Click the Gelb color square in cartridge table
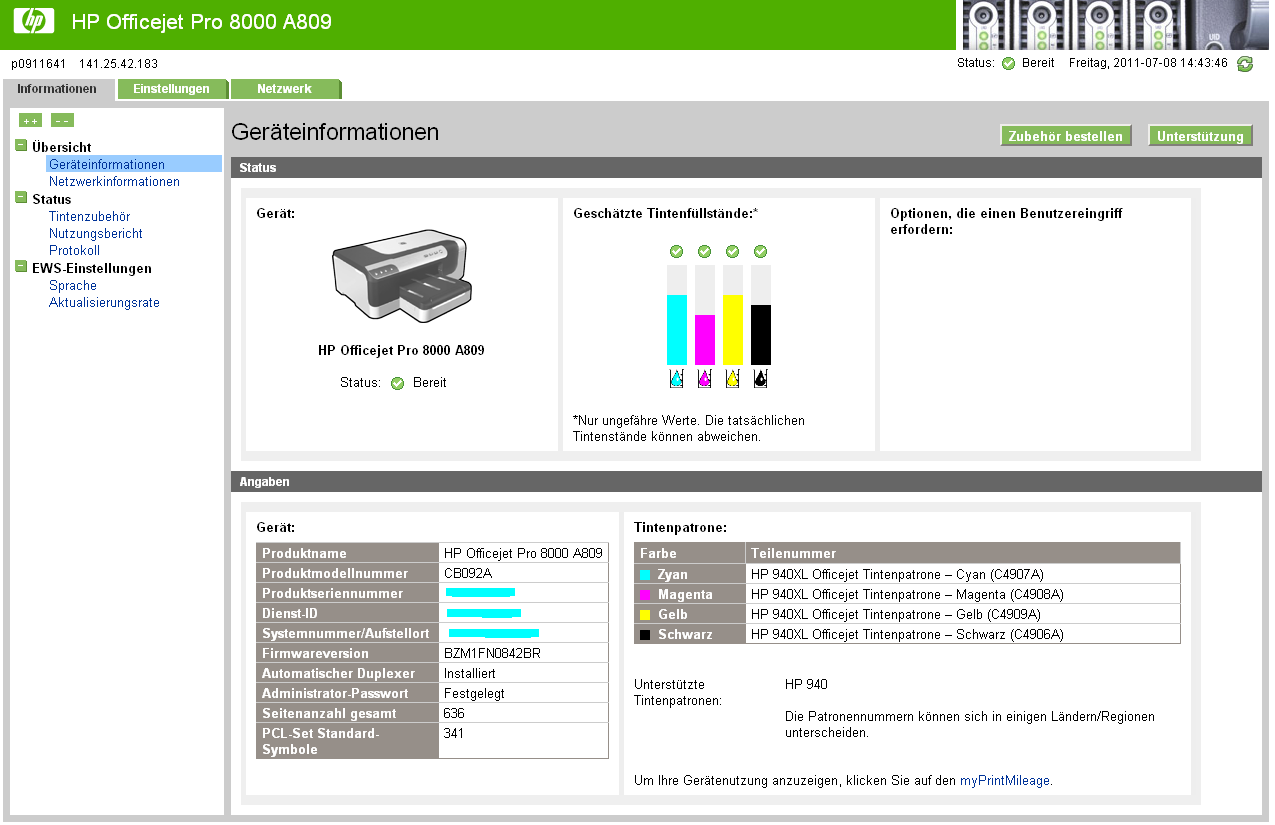Image resolution: width=1275 pixels, height=825 pixels. point(645,615)
